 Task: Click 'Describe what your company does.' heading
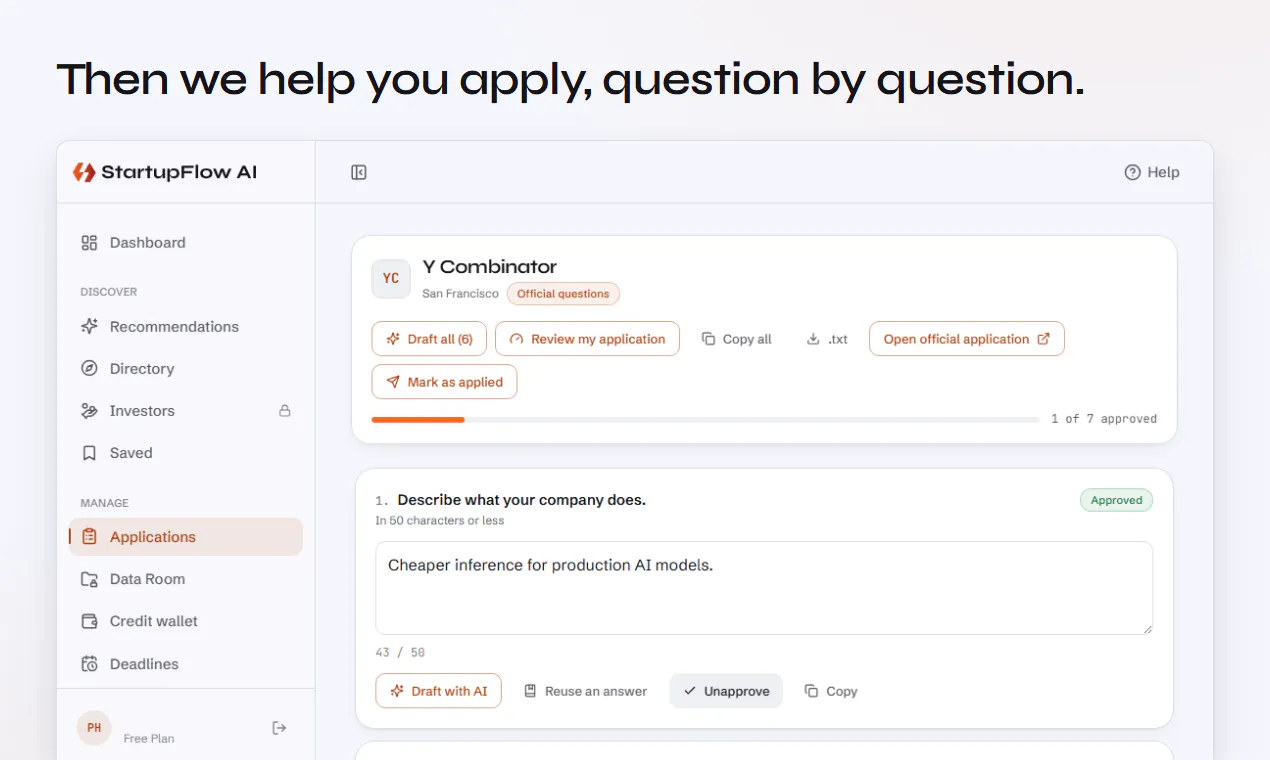pyautogui.click(x=521, y=500)
